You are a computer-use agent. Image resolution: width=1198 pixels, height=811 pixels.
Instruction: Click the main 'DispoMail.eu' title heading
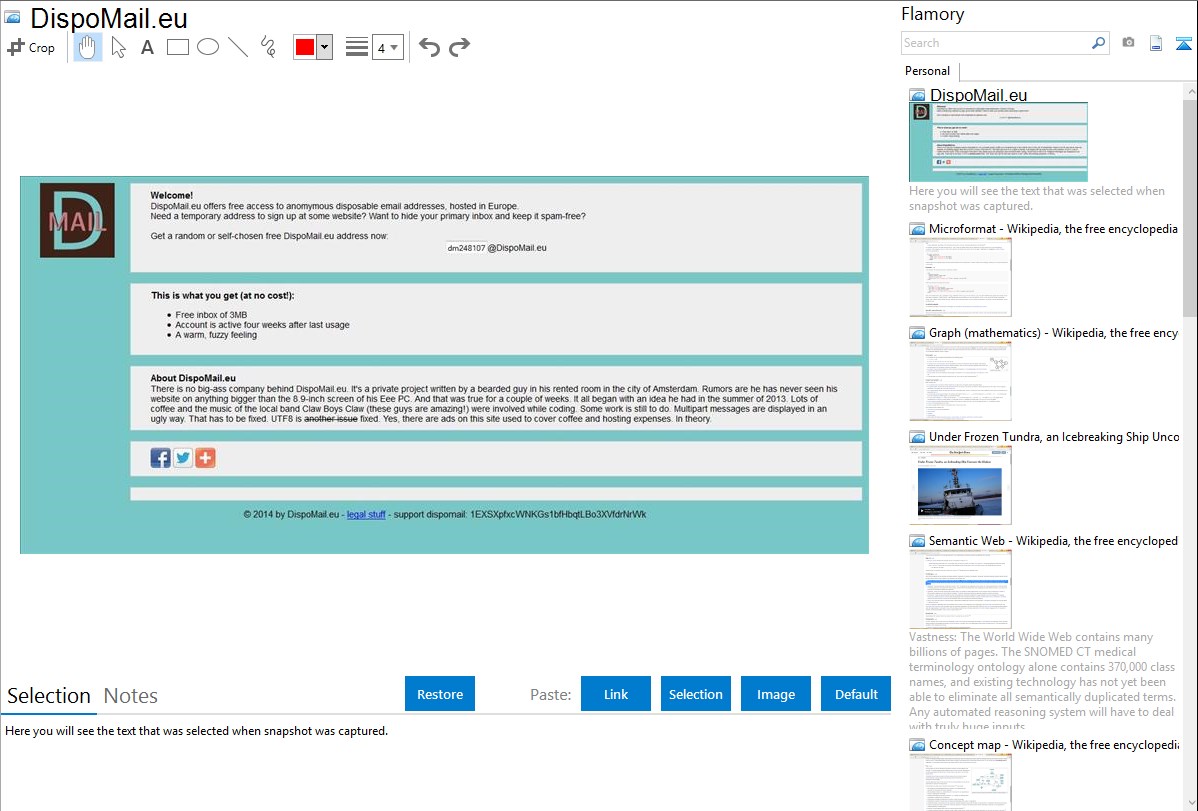coord(108,18)
